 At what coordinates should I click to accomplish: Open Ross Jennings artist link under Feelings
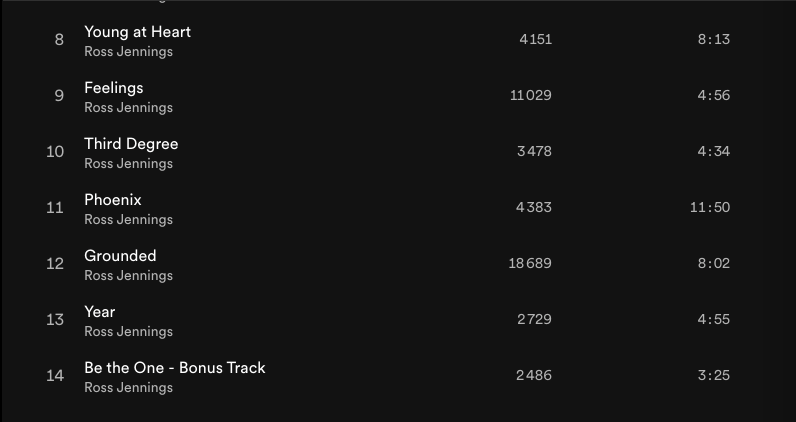pyautogui.click(x=128, y=108)
